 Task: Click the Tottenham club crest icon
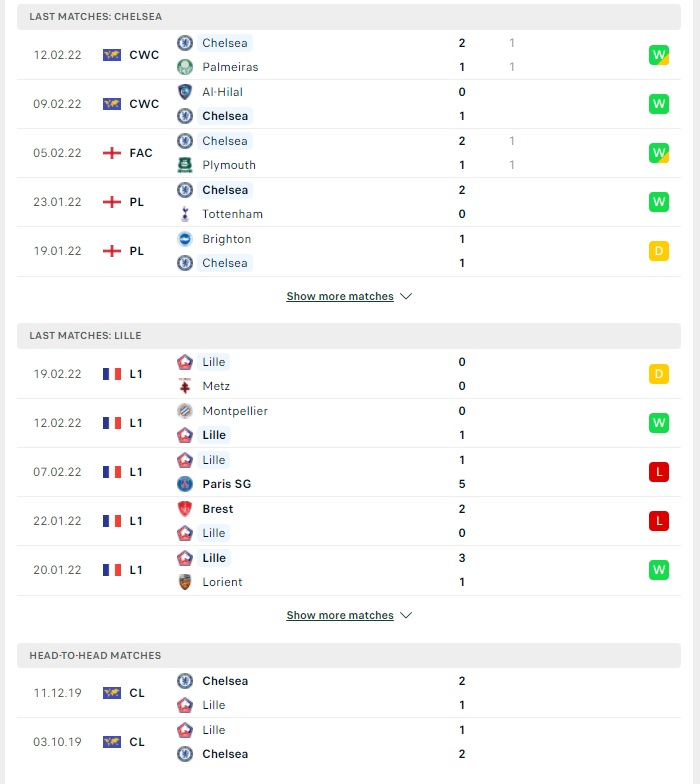coord(185,214)
